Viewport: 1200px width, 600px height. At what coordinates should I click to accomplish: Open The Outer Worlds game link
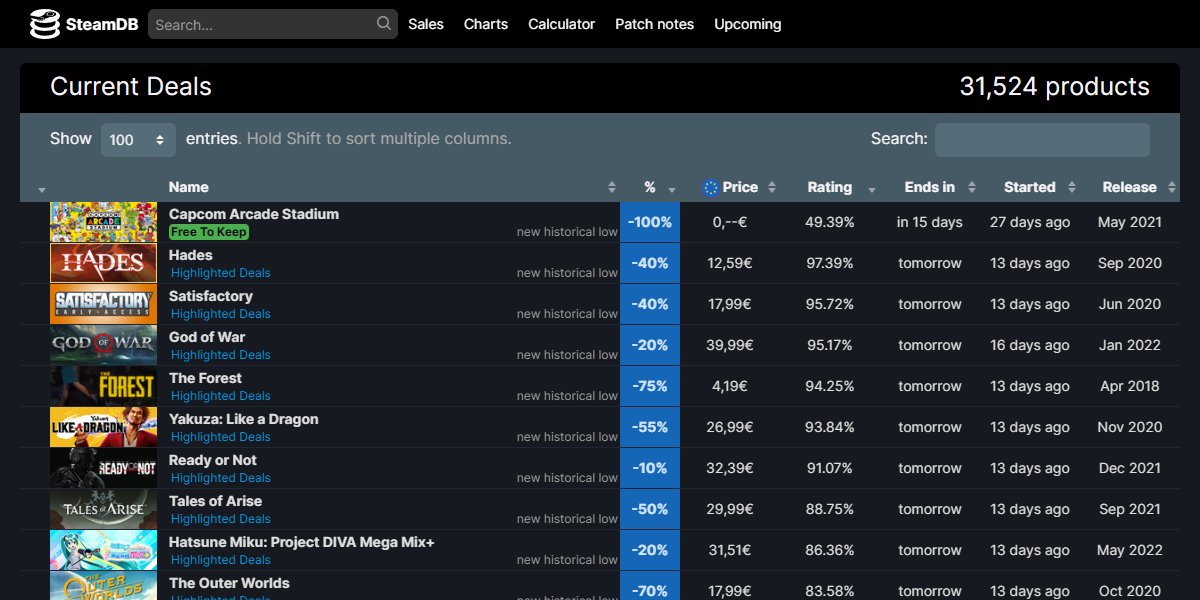tap(229, 583)
